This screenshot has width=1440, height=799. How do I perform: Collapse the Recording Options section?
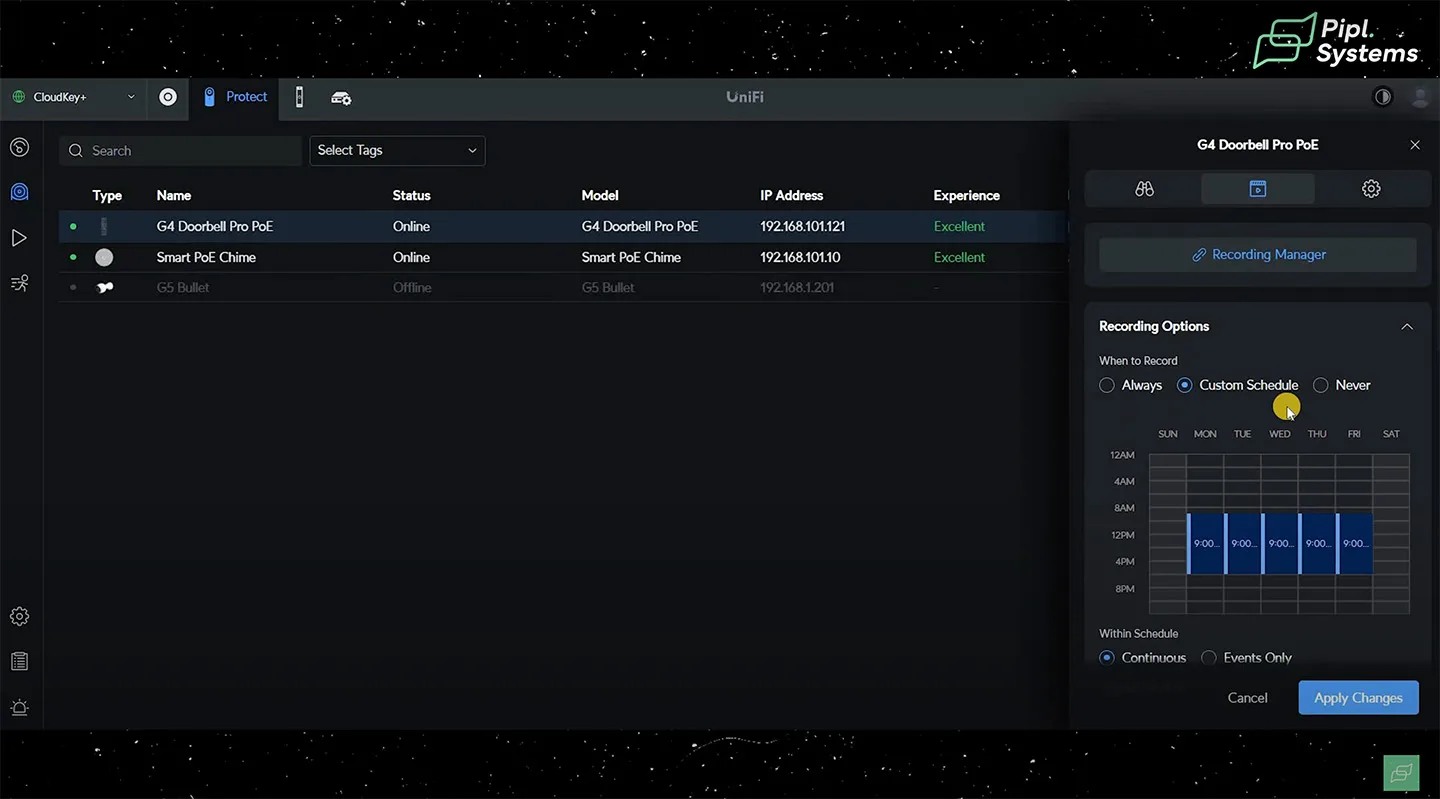coord(1407,327)
